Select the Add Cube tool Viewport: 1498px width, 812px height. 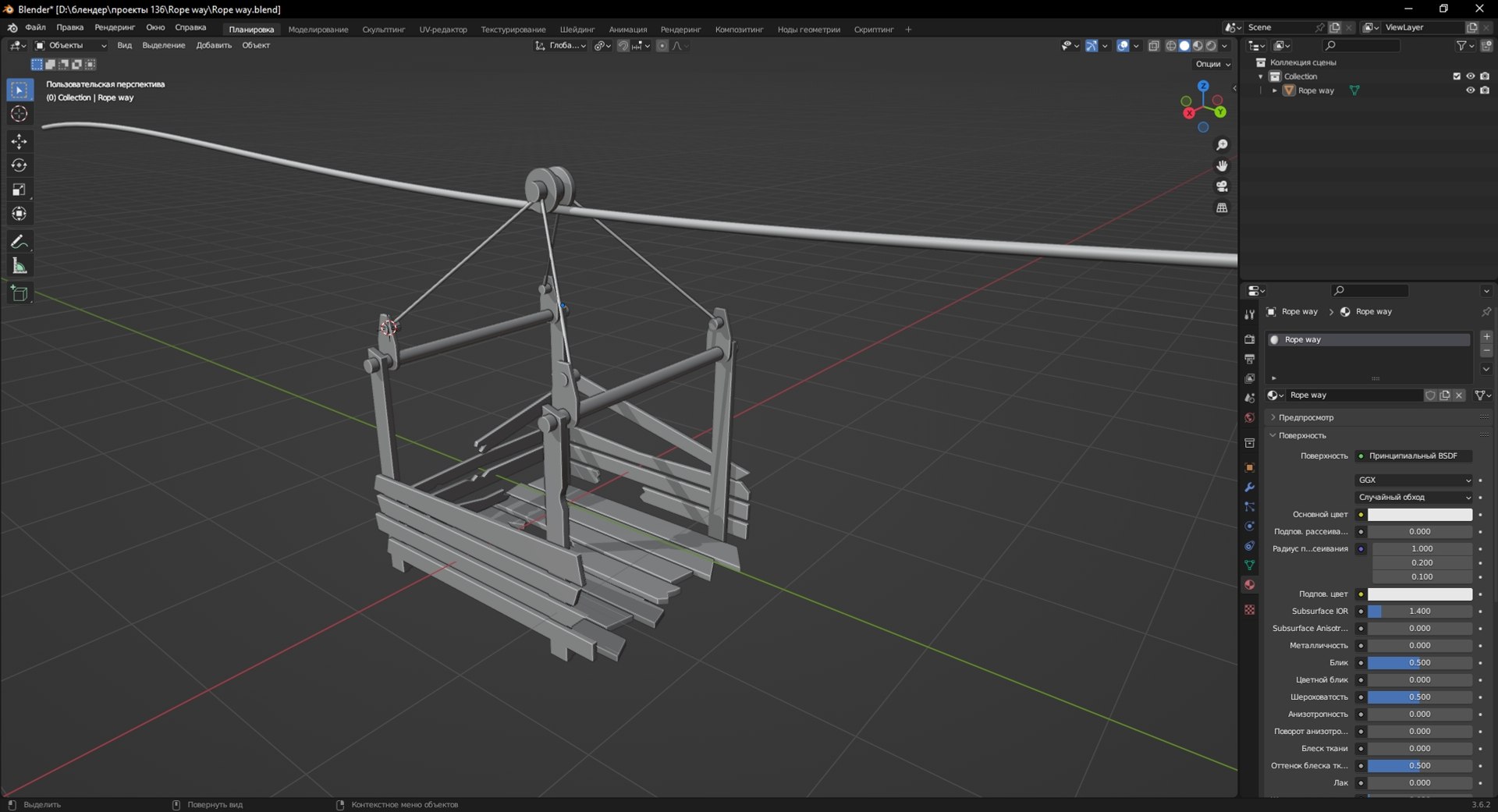tap(20, 293)
